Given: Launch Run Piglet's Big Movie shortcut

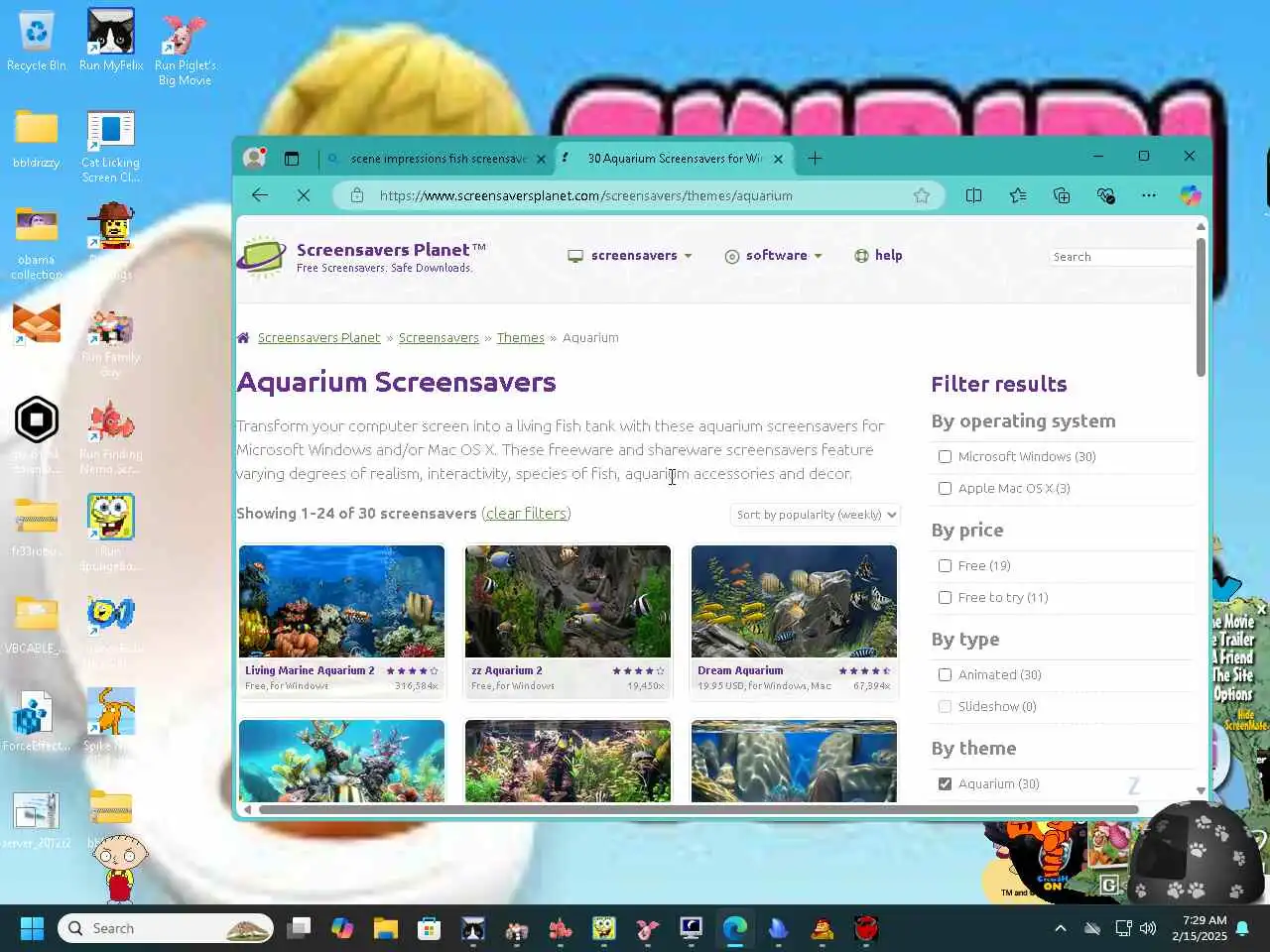Looking at the screenshot, I should (x=185, y=48).
